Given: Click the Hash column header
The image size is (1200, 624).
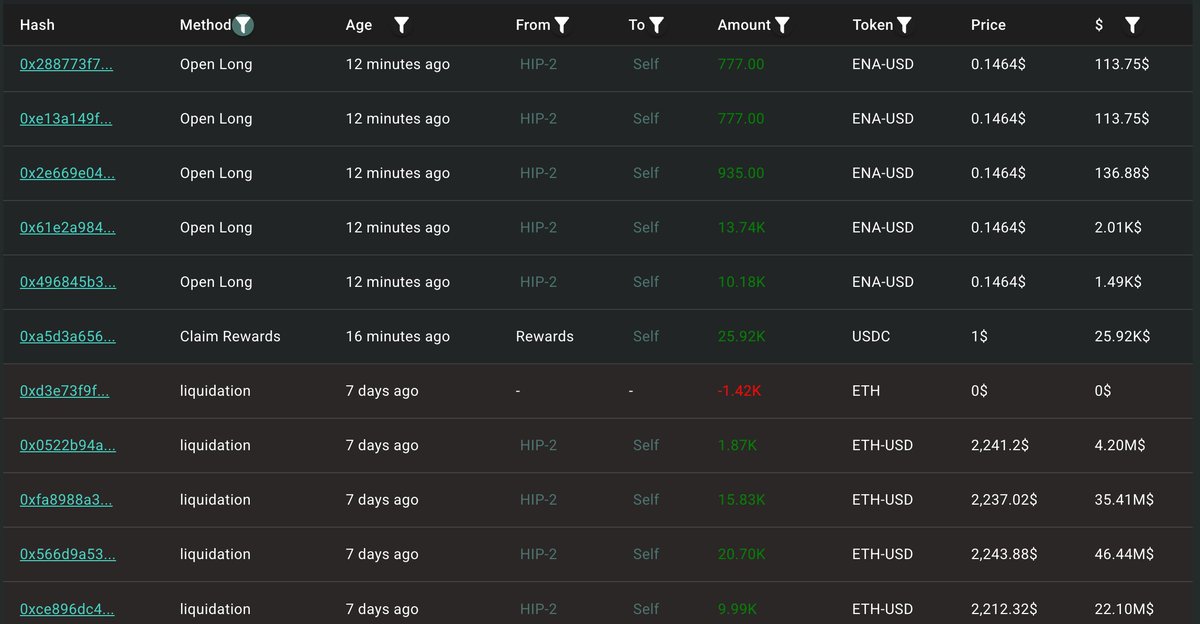Looking at the screenshot, I should pyautogui.click(x=37, y=25).
